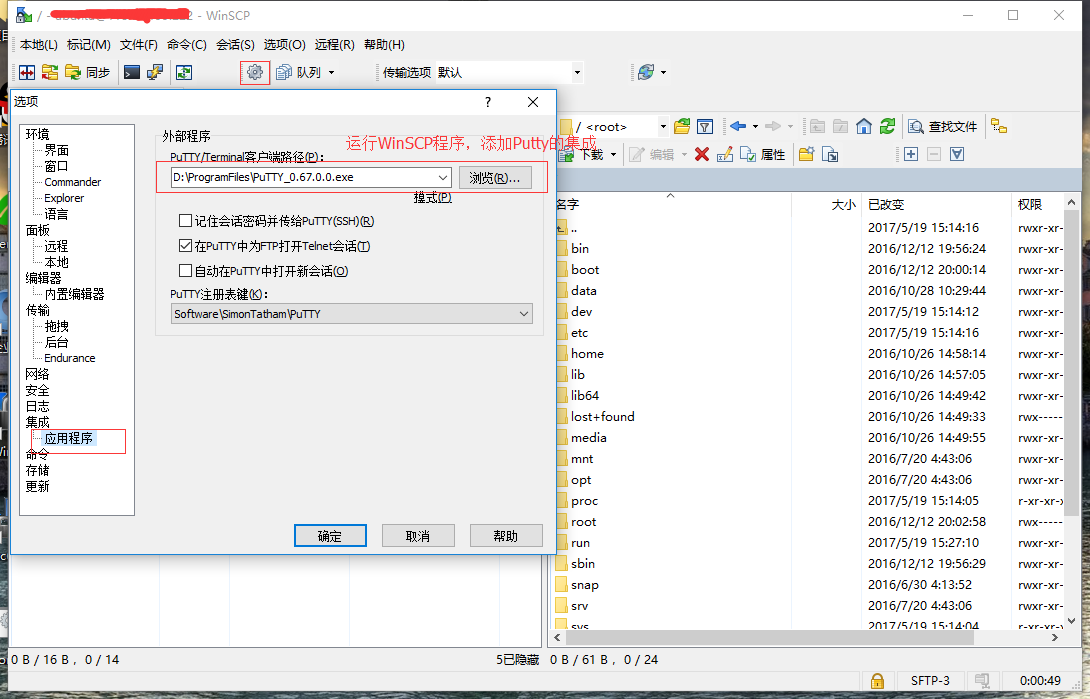Open the terminal console icon

[x=132, y=72]
